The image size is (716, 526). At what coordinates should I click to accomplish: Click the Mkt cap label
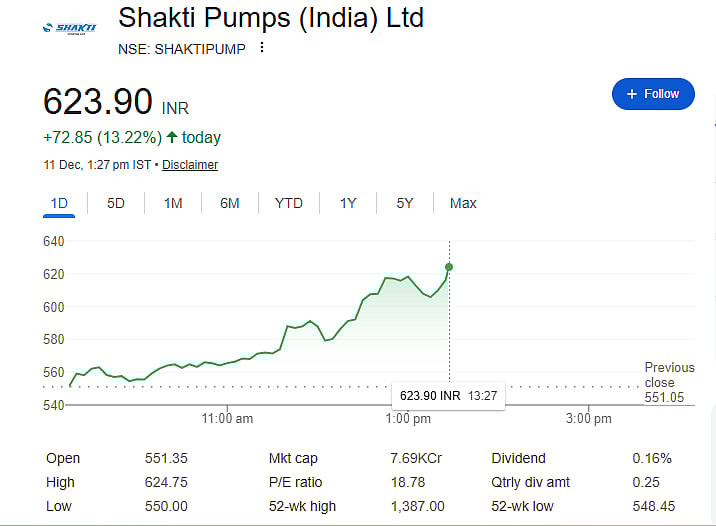coord(293,458)
